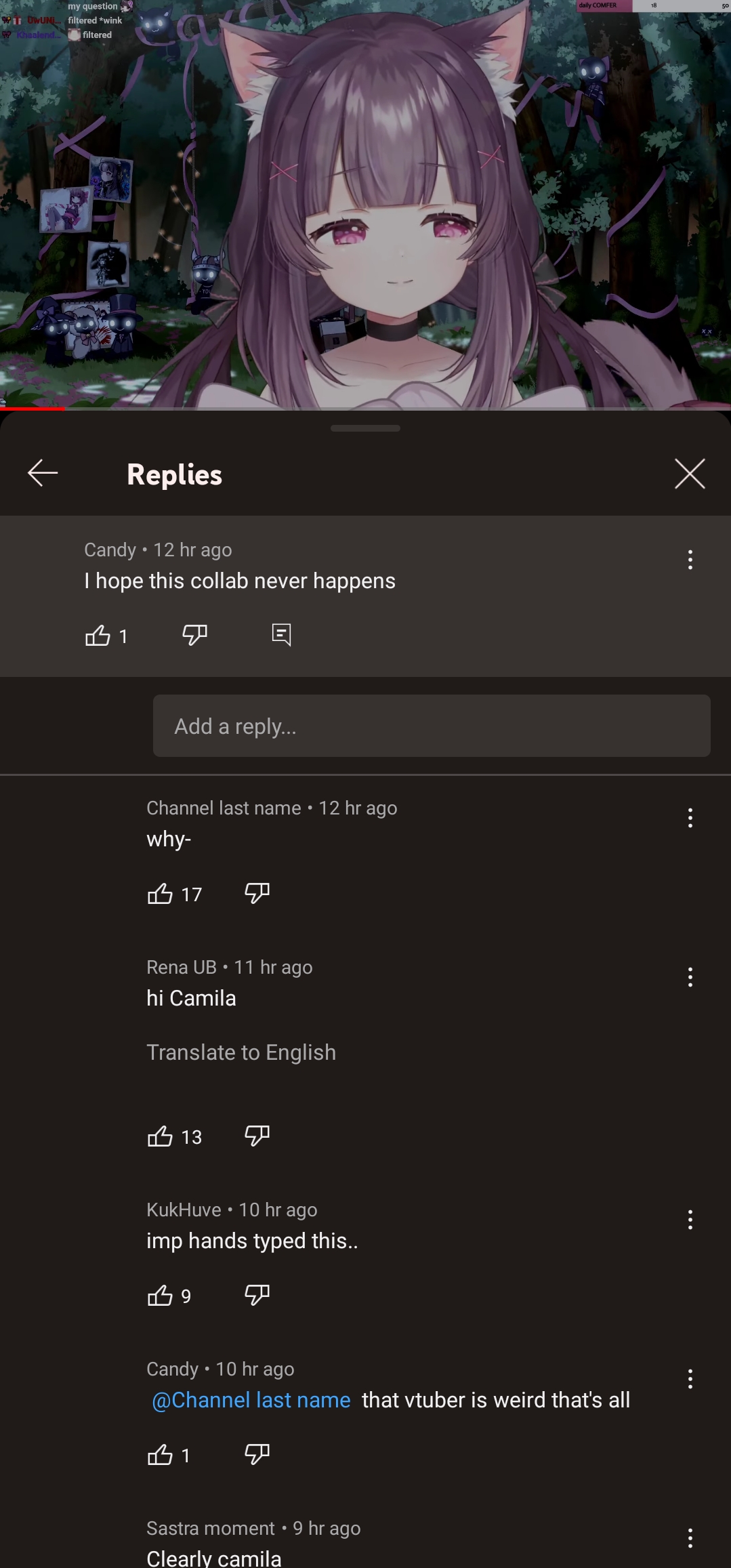Open the @Channel last name mention link

tap(251, 1400)
